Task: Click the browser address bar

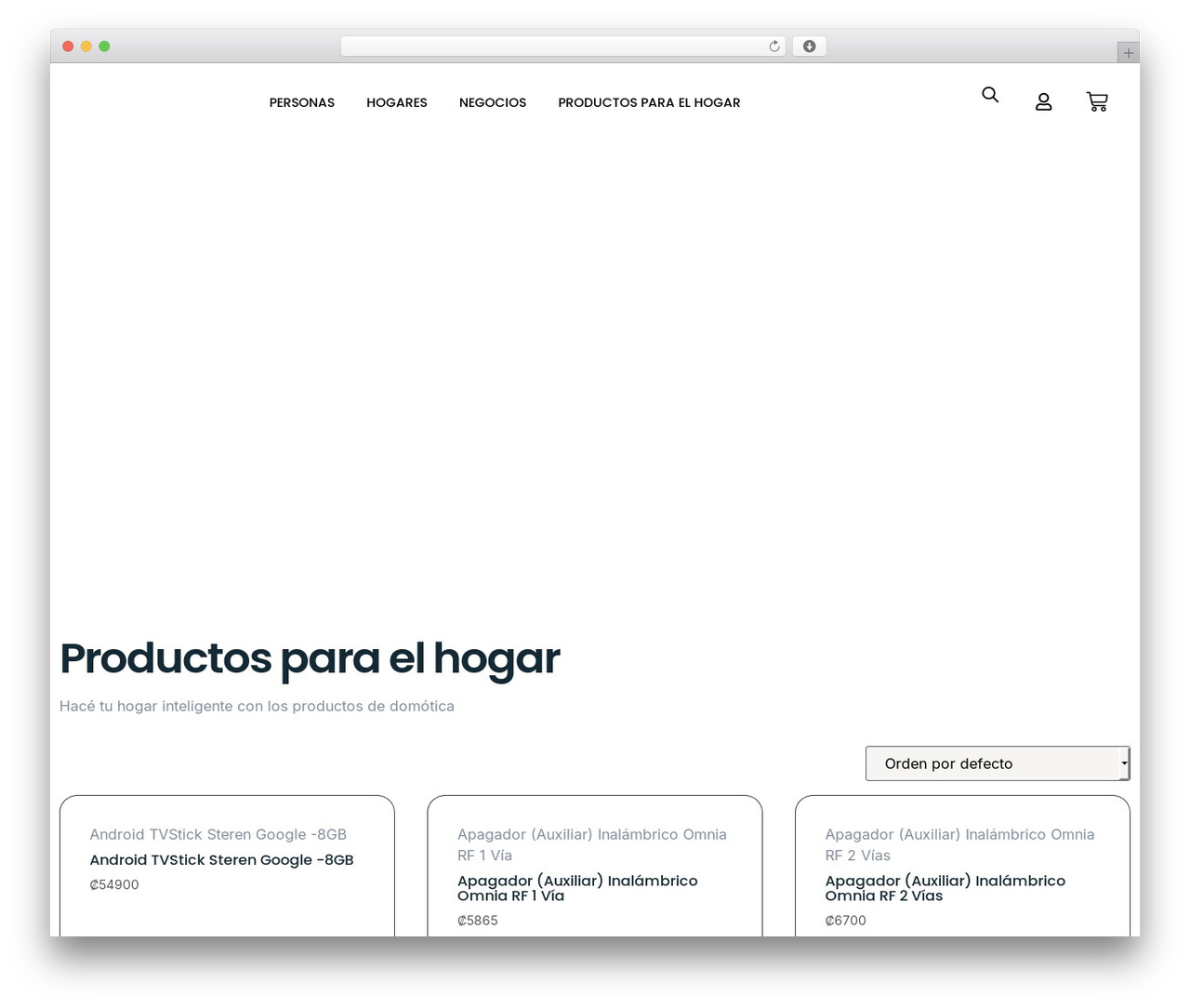Action: coord(562,46)
